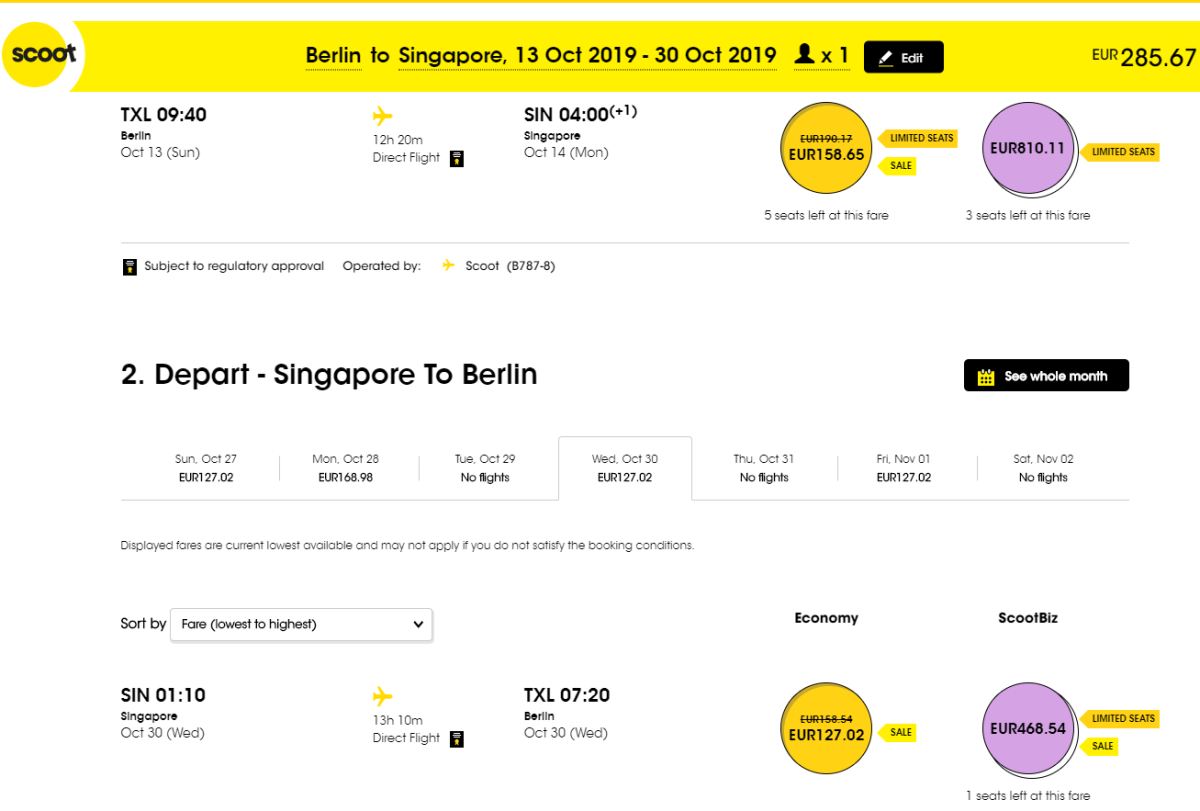This screenshot has width=1200, height=811.
Task: Click the Scoot logo
Action: coord(43,54)
